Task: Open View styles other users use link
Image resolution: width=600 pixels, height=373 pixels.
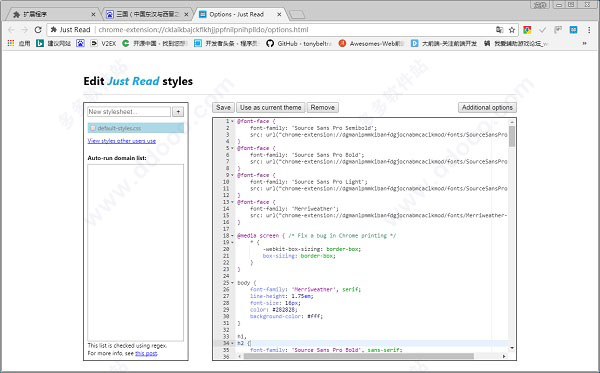Action: click(122, 141)
